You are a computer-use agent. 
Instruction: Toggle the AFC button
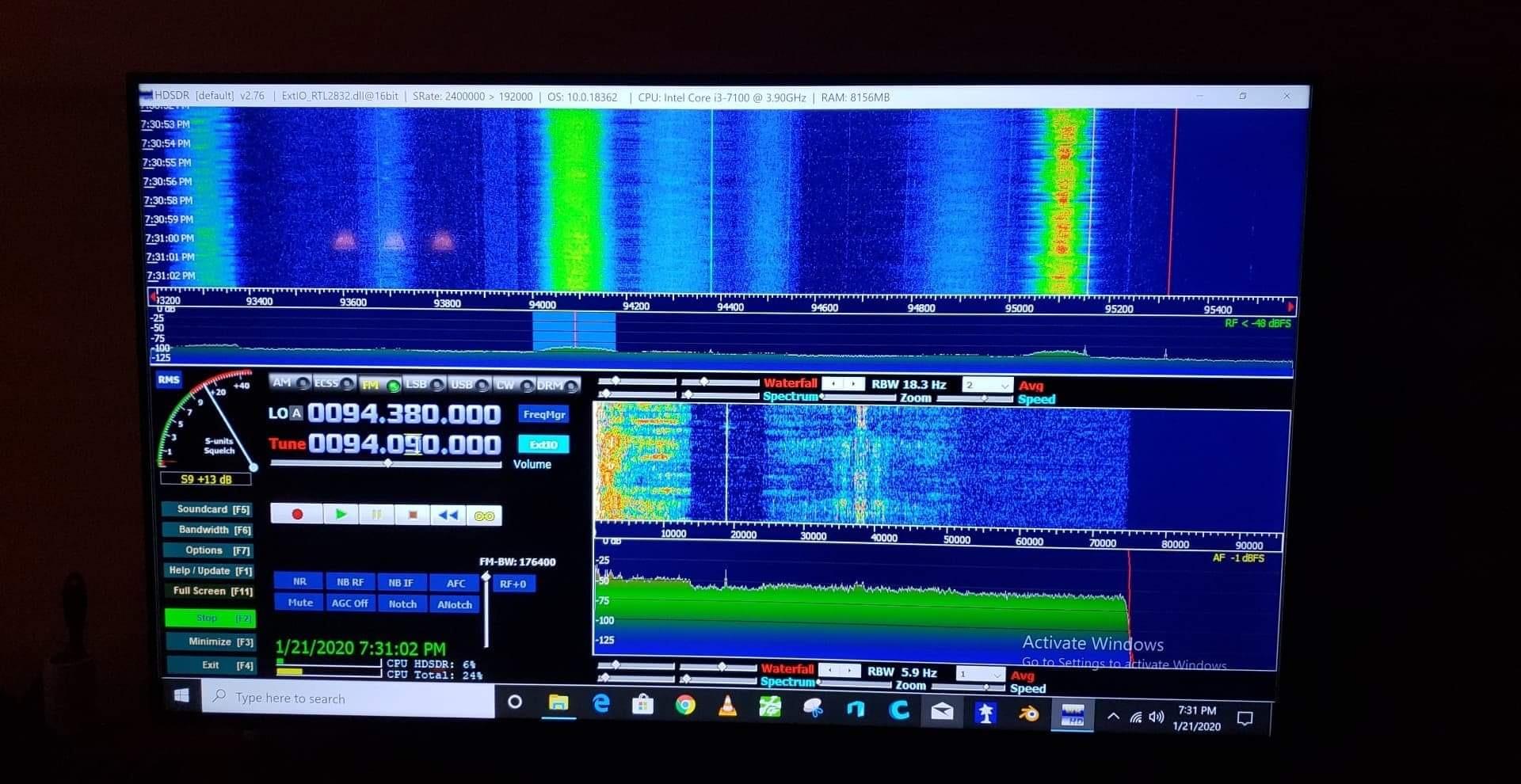point(455,584)
